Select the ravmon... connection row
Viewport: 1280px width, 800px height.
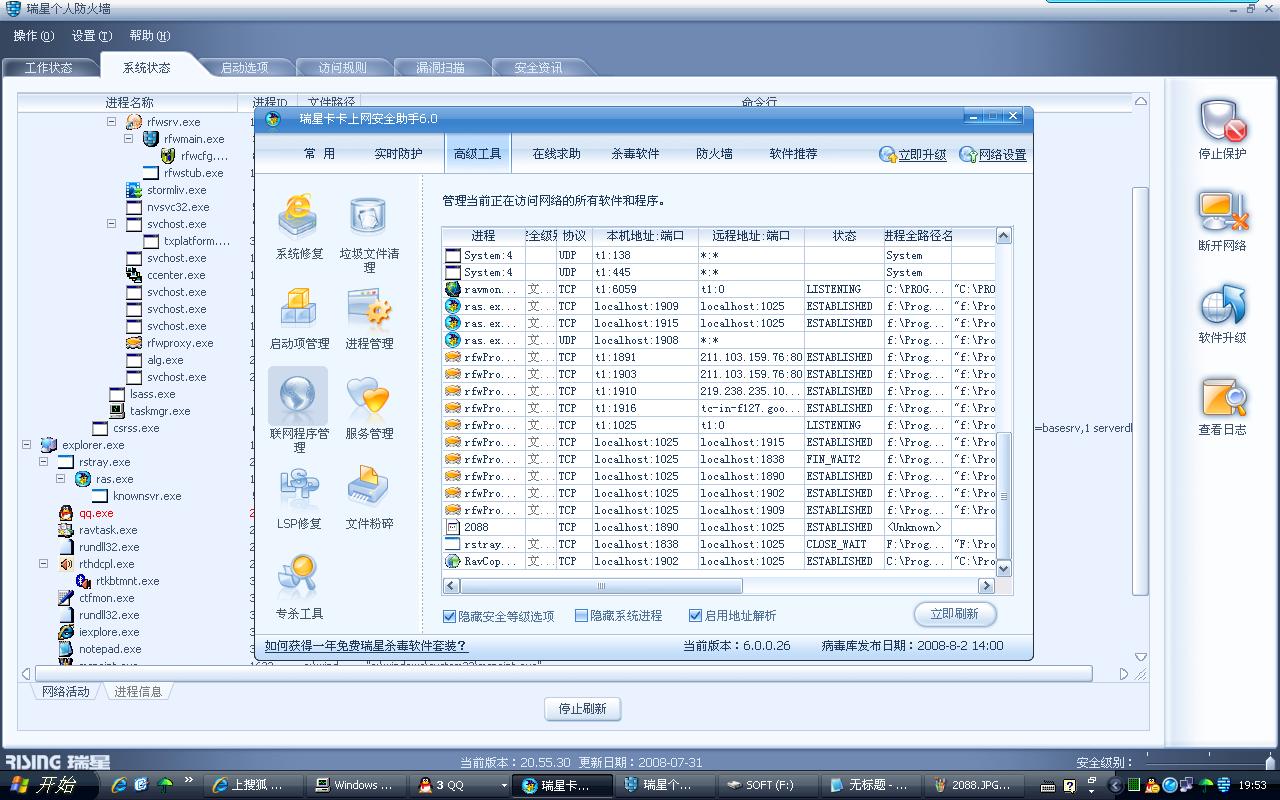point(720,289)
